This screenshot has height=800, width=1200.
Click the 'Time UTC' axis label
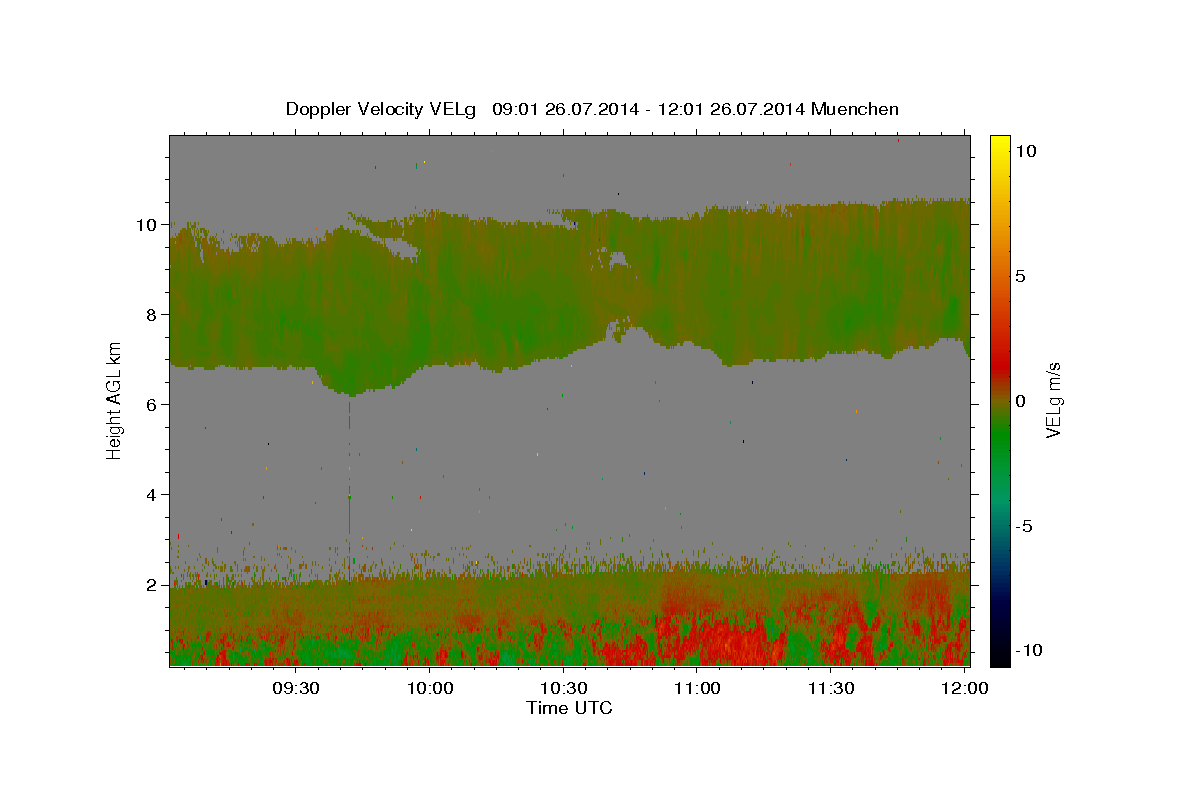tap(569, 708)
